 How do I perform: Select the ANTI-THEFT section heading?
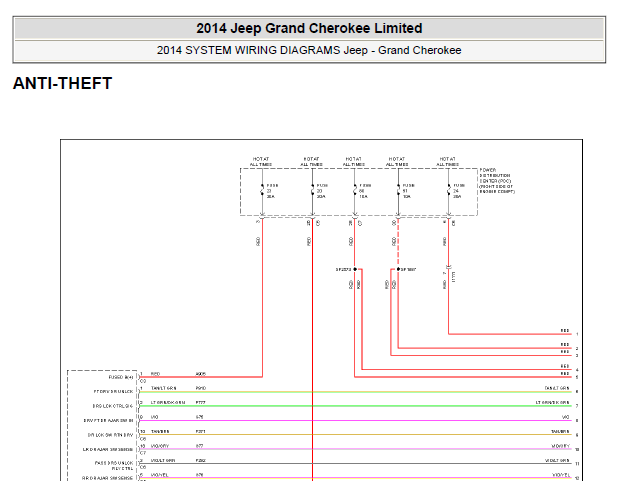click(x=62, y=84)
